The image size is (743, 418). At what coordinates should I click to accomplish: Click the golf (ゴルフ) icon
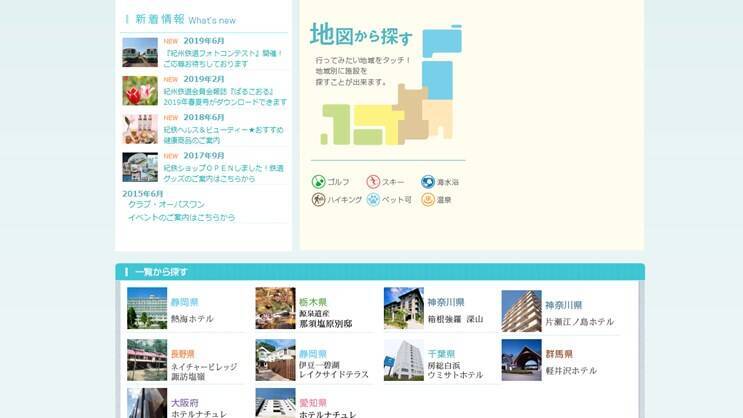(x=318, y=182)
